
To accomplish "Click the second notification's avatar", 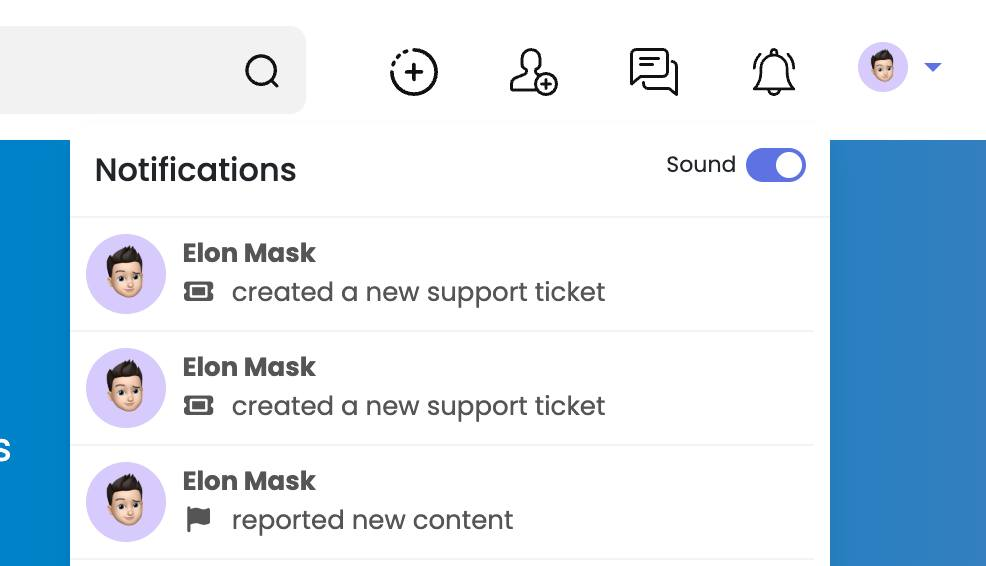I will point(126,388).
